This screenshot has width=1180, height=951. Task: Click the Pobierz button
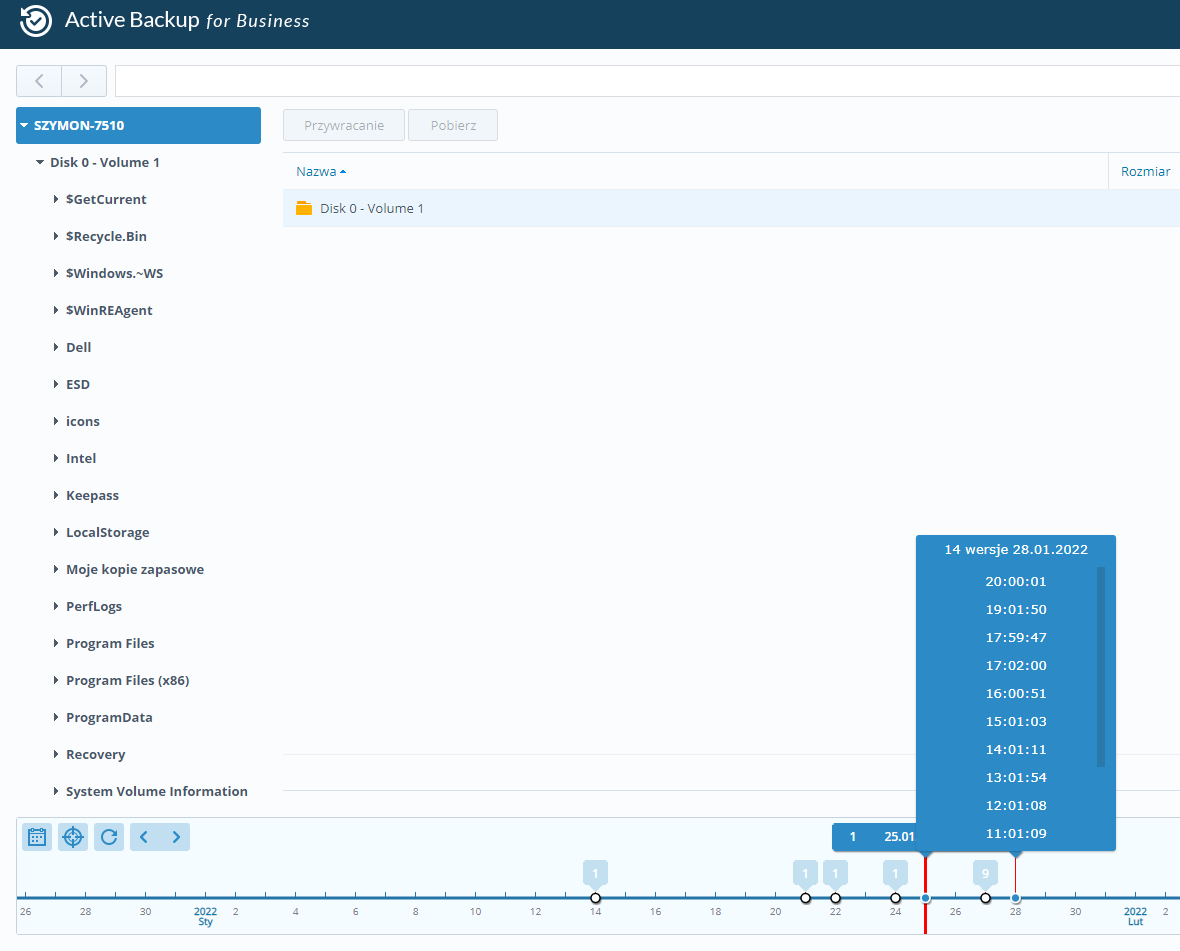click(453, 126)
